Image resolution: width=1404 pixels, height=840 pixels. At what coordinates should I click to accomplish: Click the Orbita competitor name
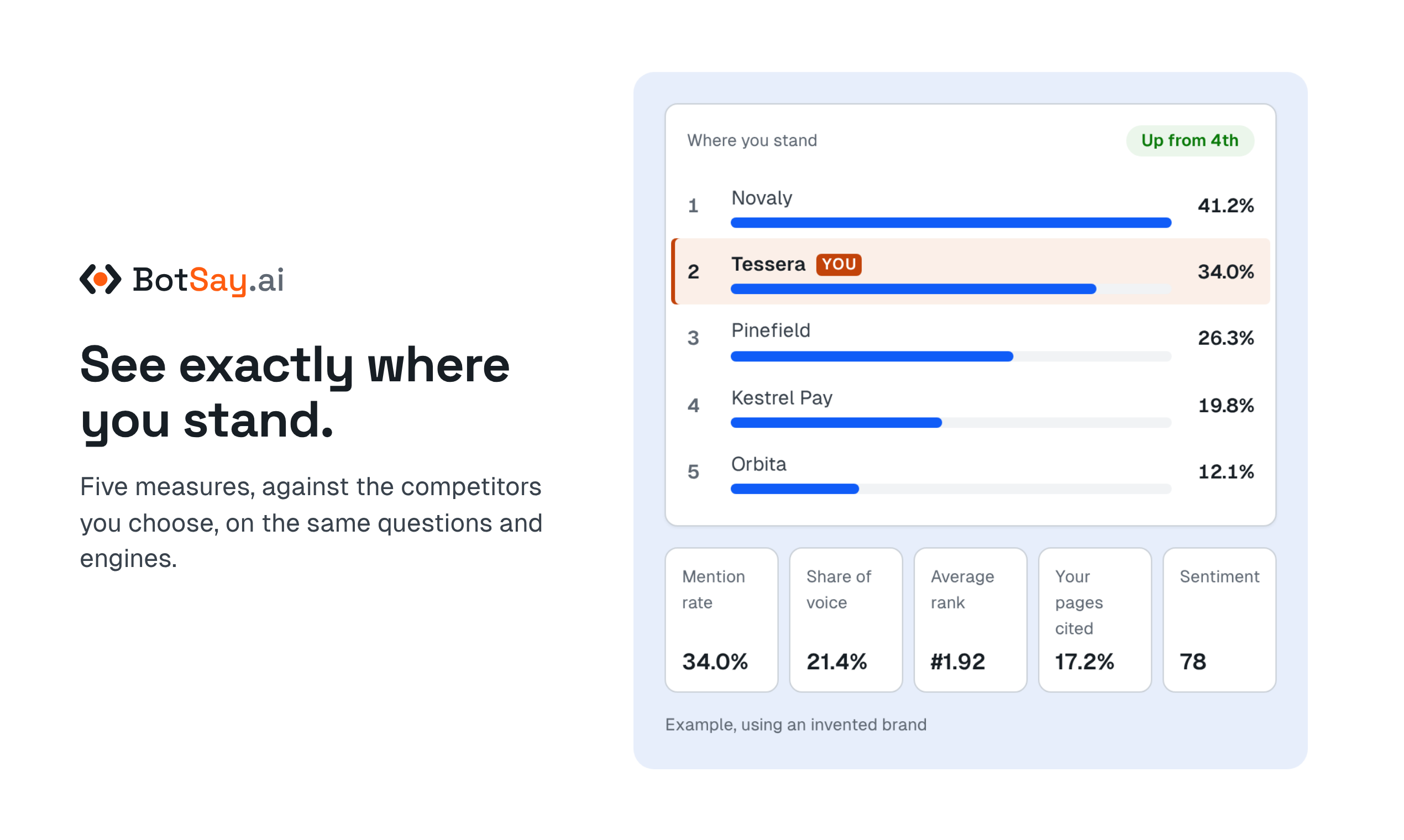758,464
